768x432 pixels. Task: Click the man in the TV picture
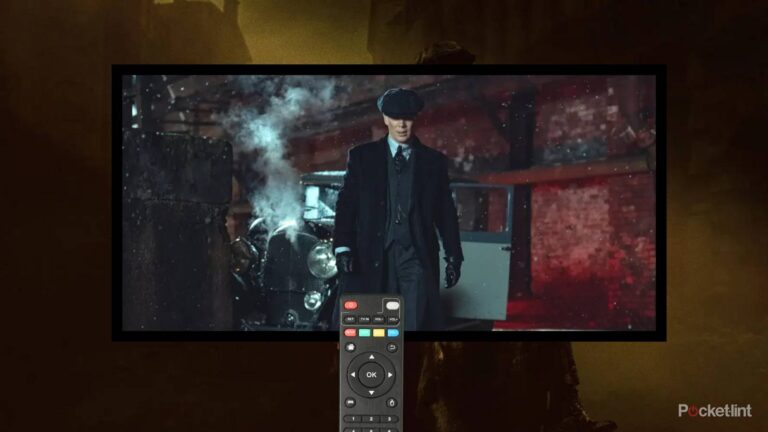396,200
